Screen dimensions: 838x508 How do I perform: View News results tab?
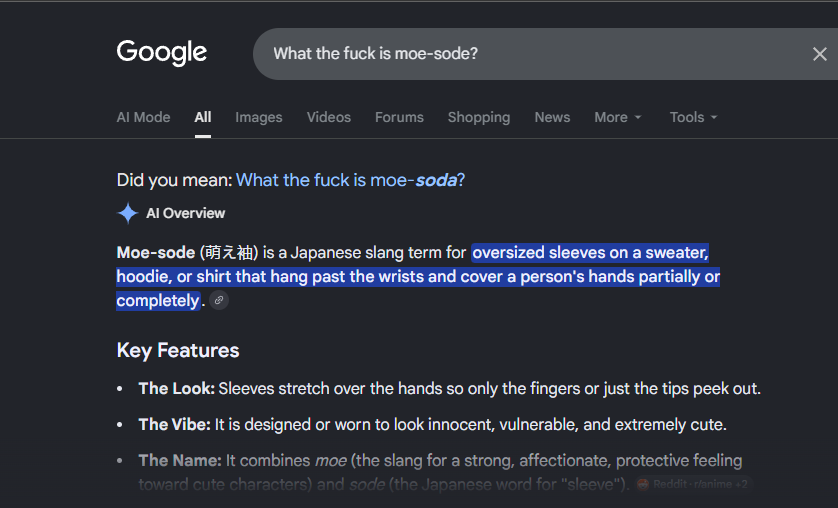pos(552,118)
